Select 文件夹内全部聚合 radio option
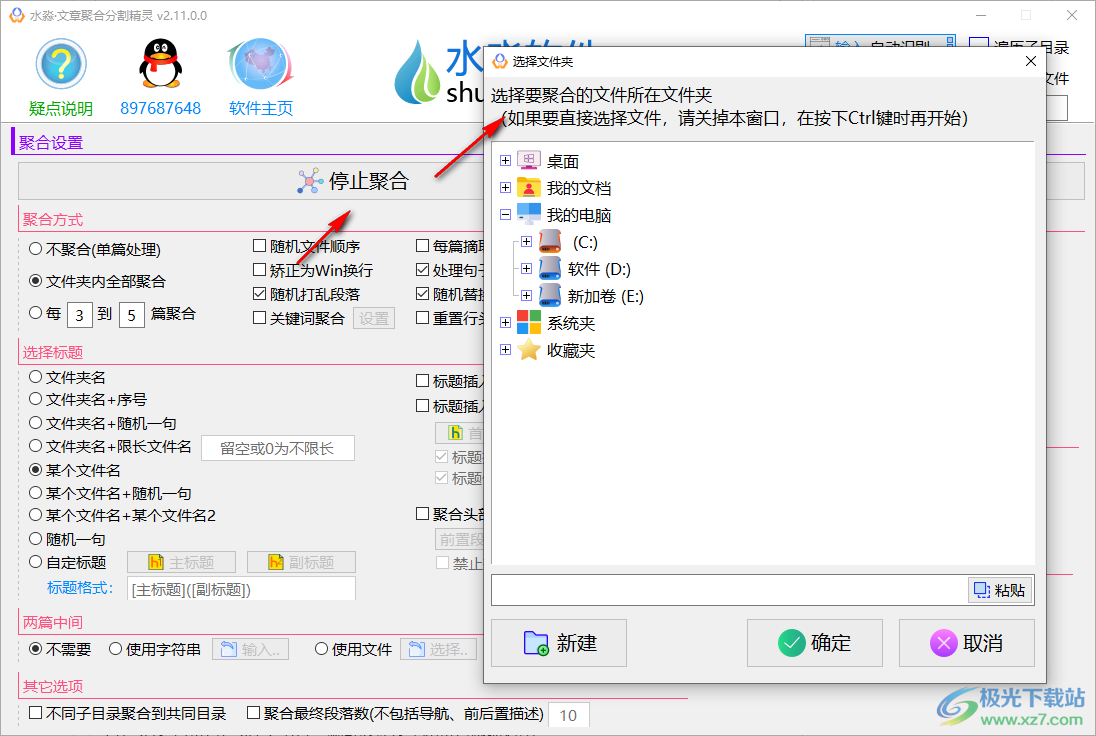The image size is (1096, 736). point(97,281)
